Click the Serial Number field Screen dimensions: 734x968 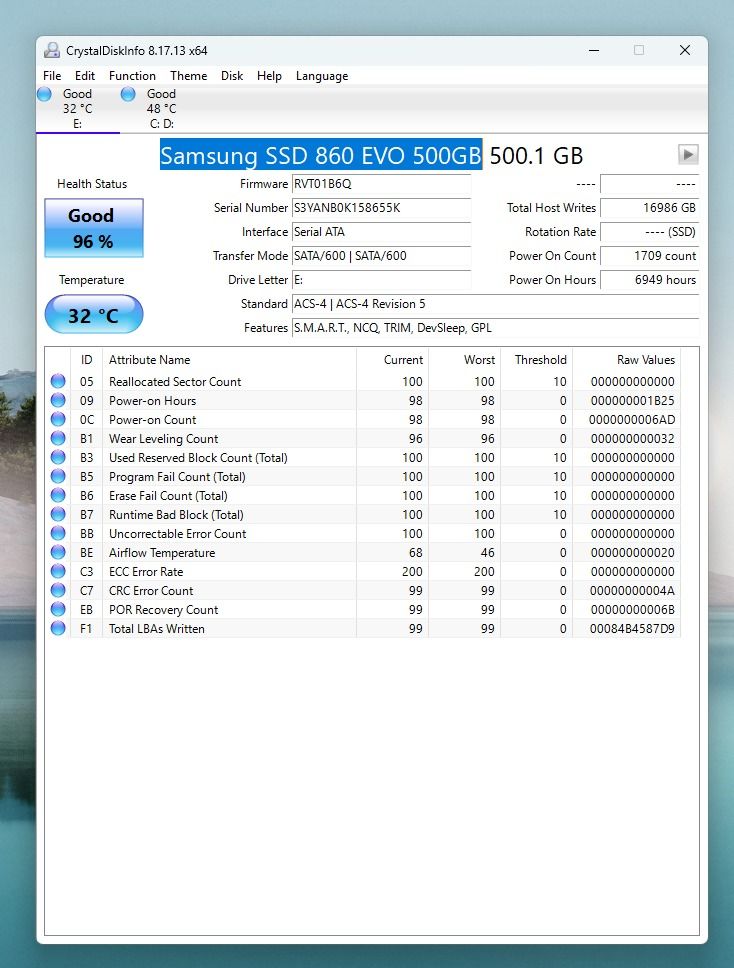[x=381, y=208]
